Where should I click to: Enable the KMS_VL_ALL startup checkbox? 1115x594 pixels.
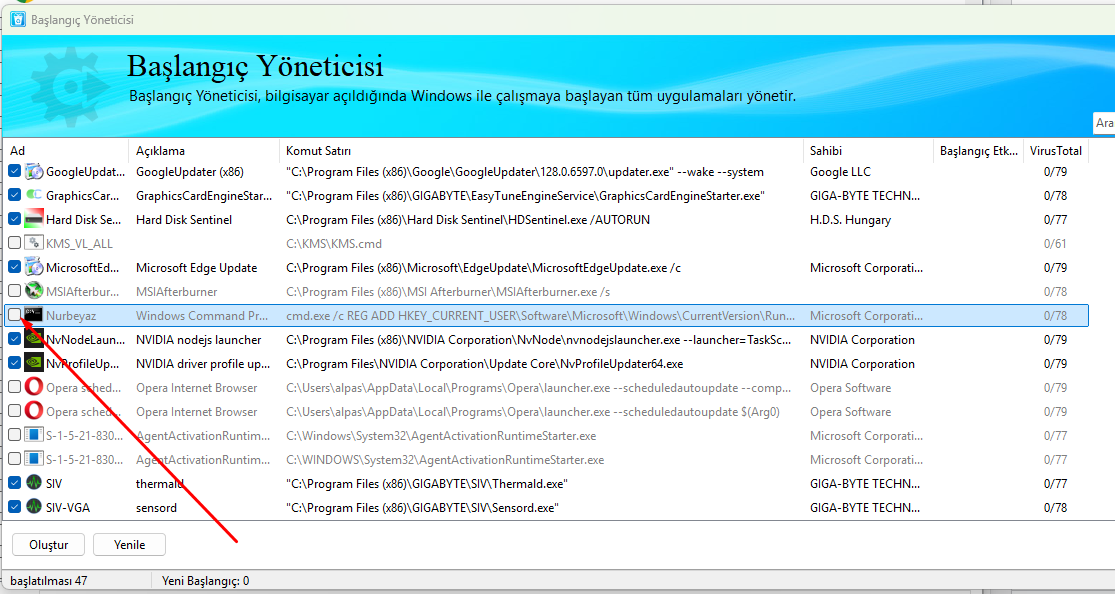pyautogui.click(x=14, y=243)
